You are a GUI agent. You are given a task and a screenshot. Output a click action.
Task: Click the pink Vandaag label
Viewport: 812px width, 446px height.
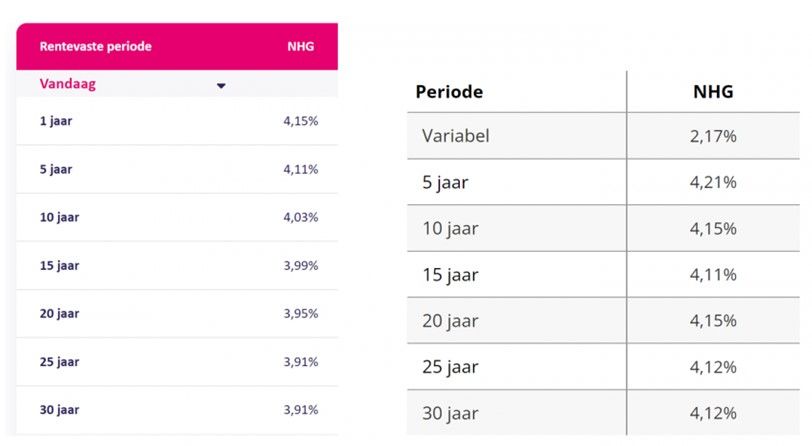[x=67, y=84]
